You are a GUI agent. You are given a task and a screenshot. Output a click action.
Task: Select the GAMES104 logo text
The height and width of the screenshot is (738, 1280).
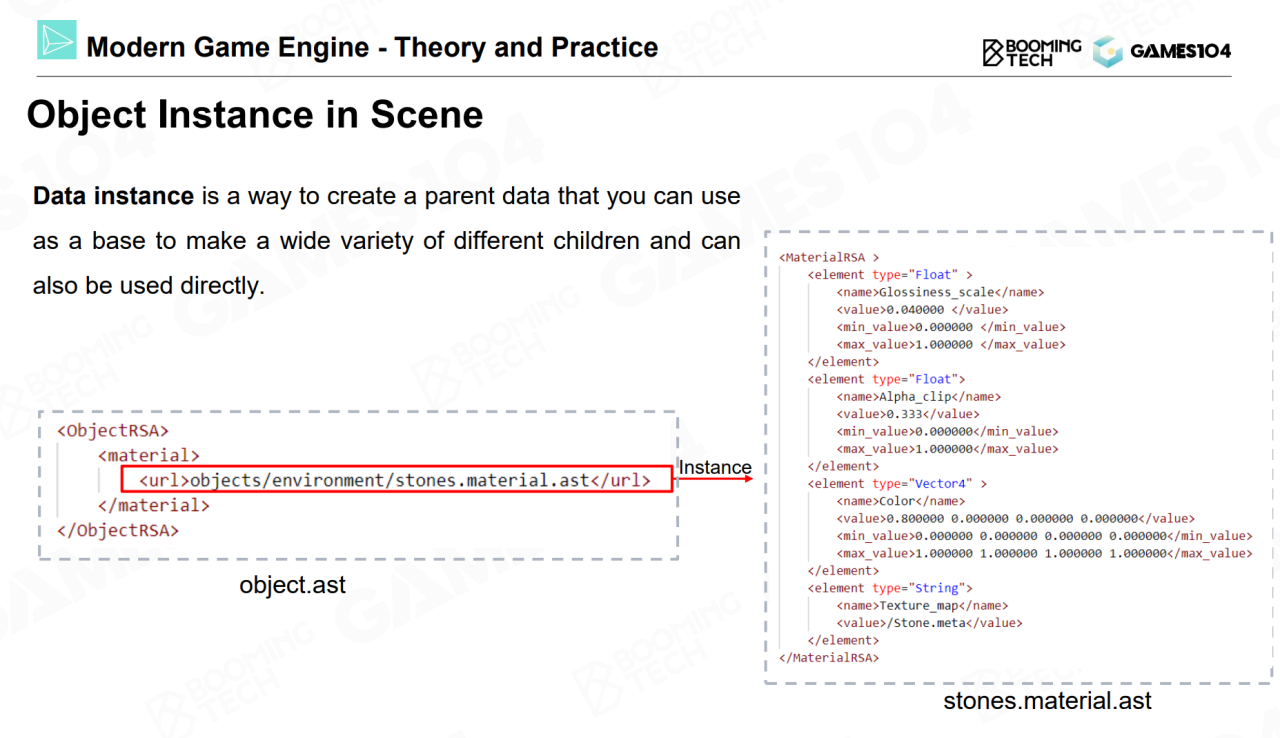pos(1180,52)
